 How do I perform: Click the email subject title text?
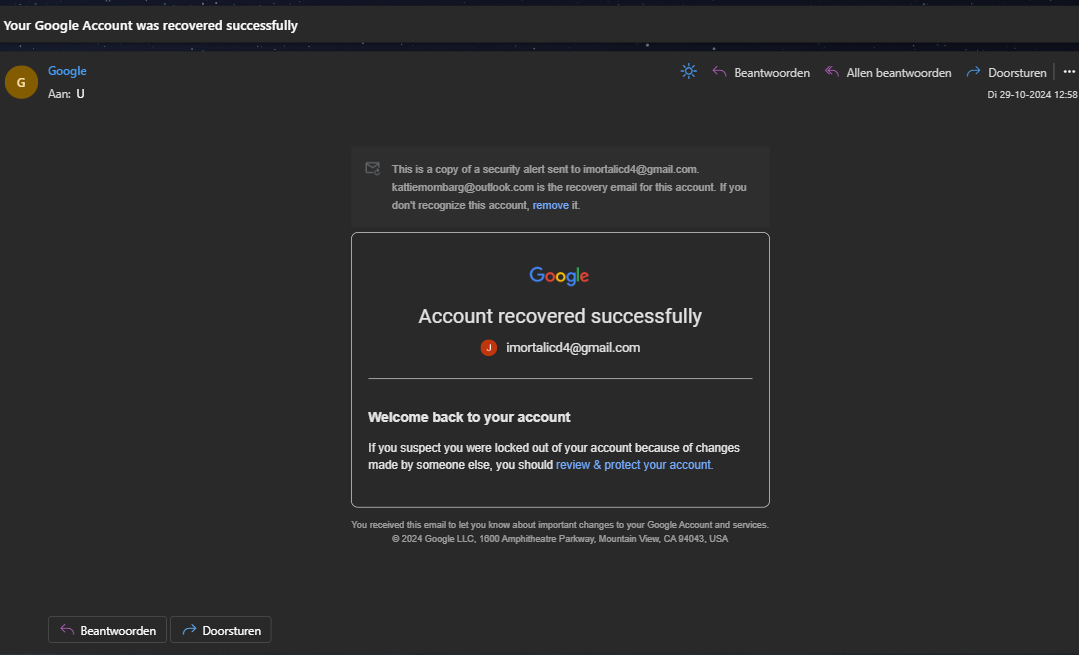click(x=150, y=25)
